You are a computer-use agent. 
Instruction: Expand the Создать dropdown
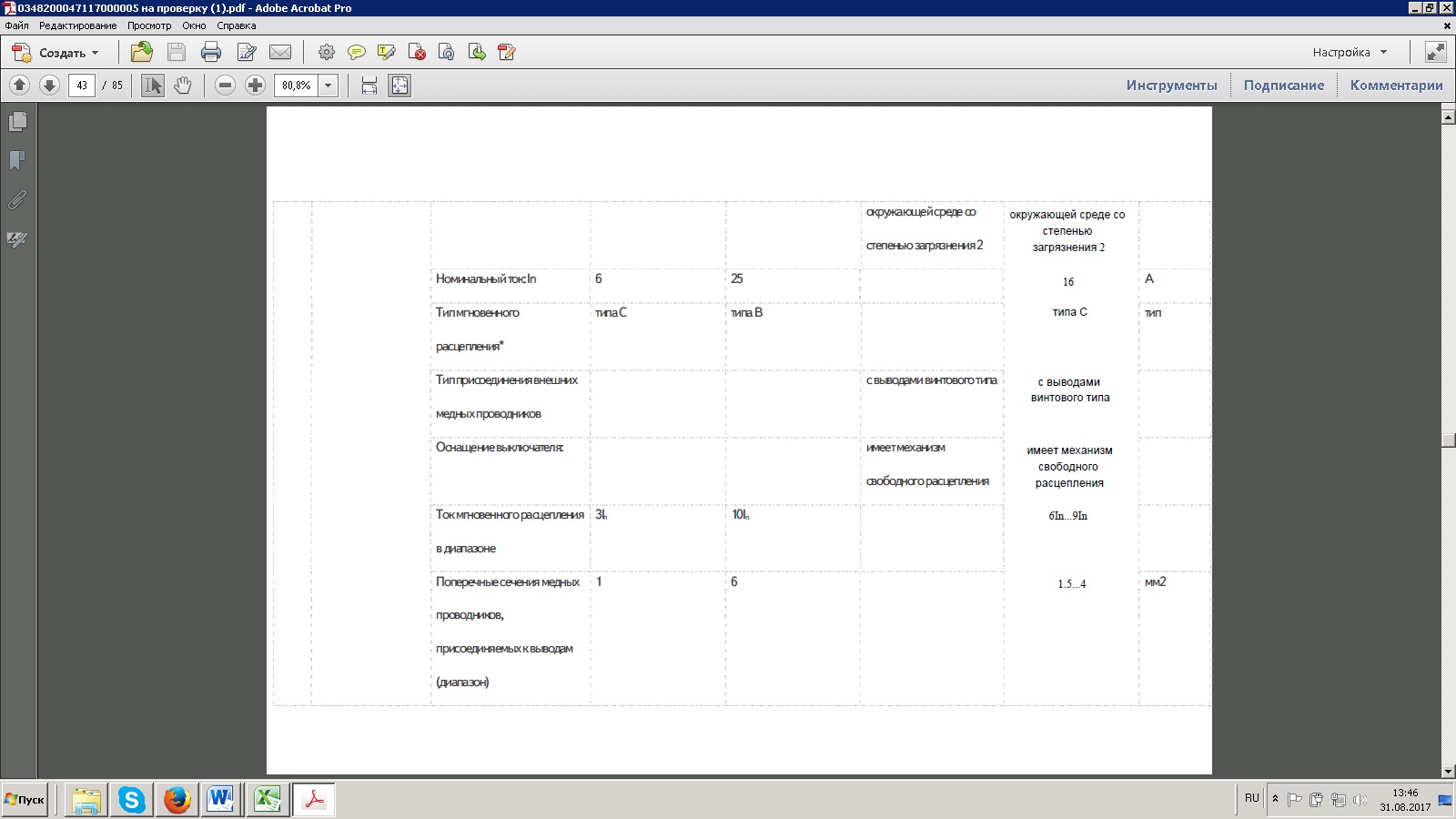pos(95,53)
